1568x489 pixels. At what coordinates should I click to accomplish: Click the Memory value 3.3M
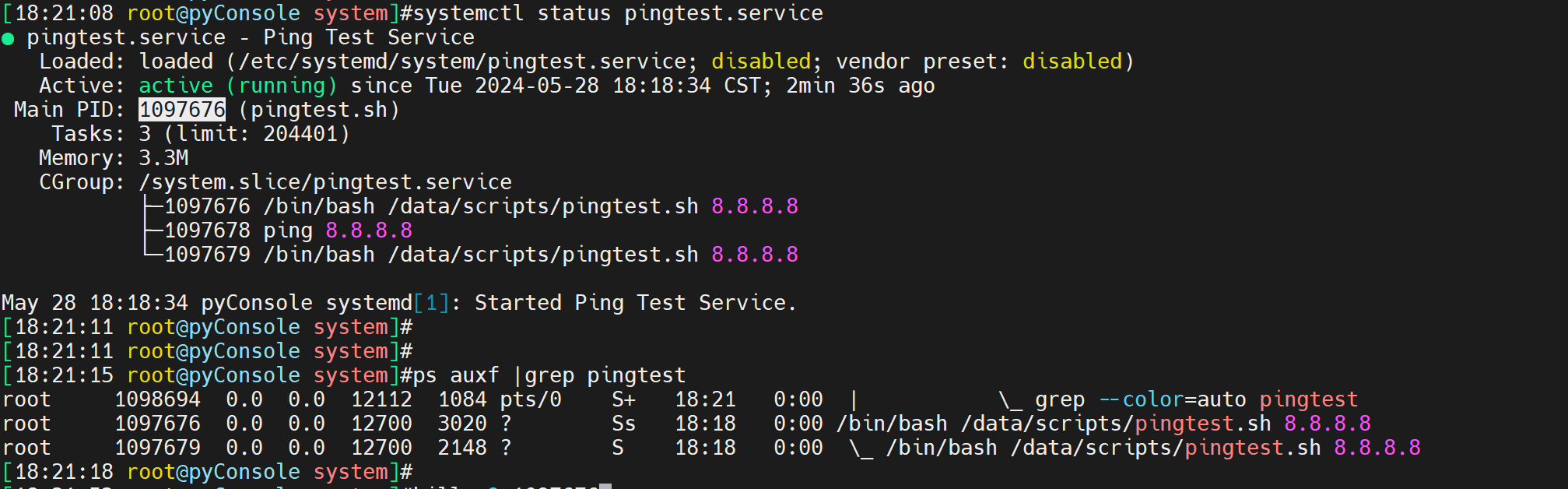click(163, 158)
